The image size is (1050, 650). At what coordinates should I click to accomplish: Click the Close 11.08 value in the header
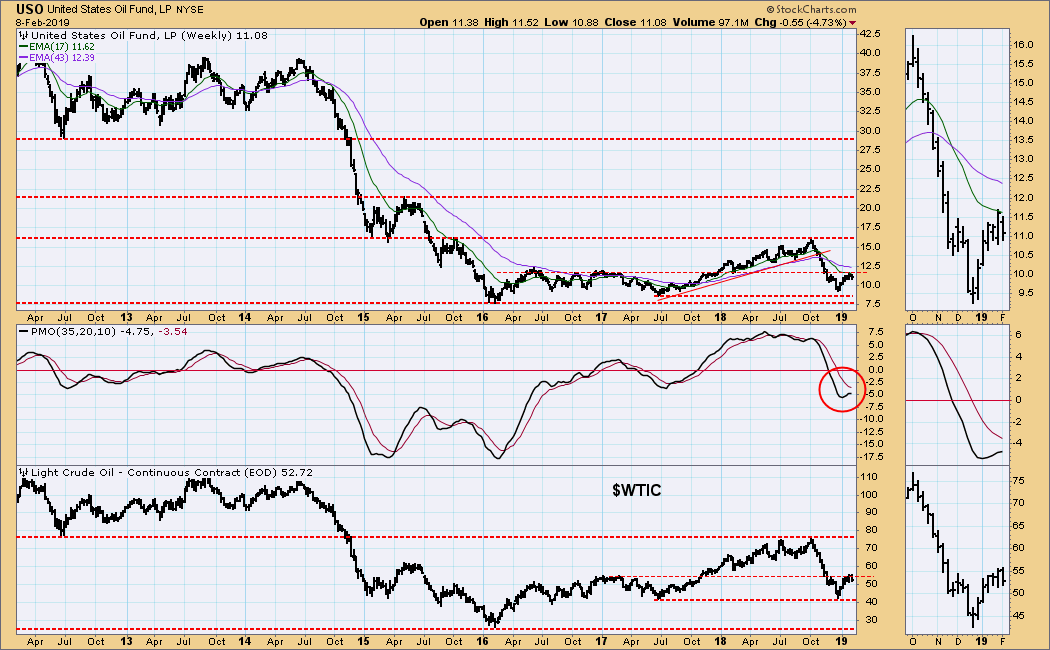(x=635, y=22)
